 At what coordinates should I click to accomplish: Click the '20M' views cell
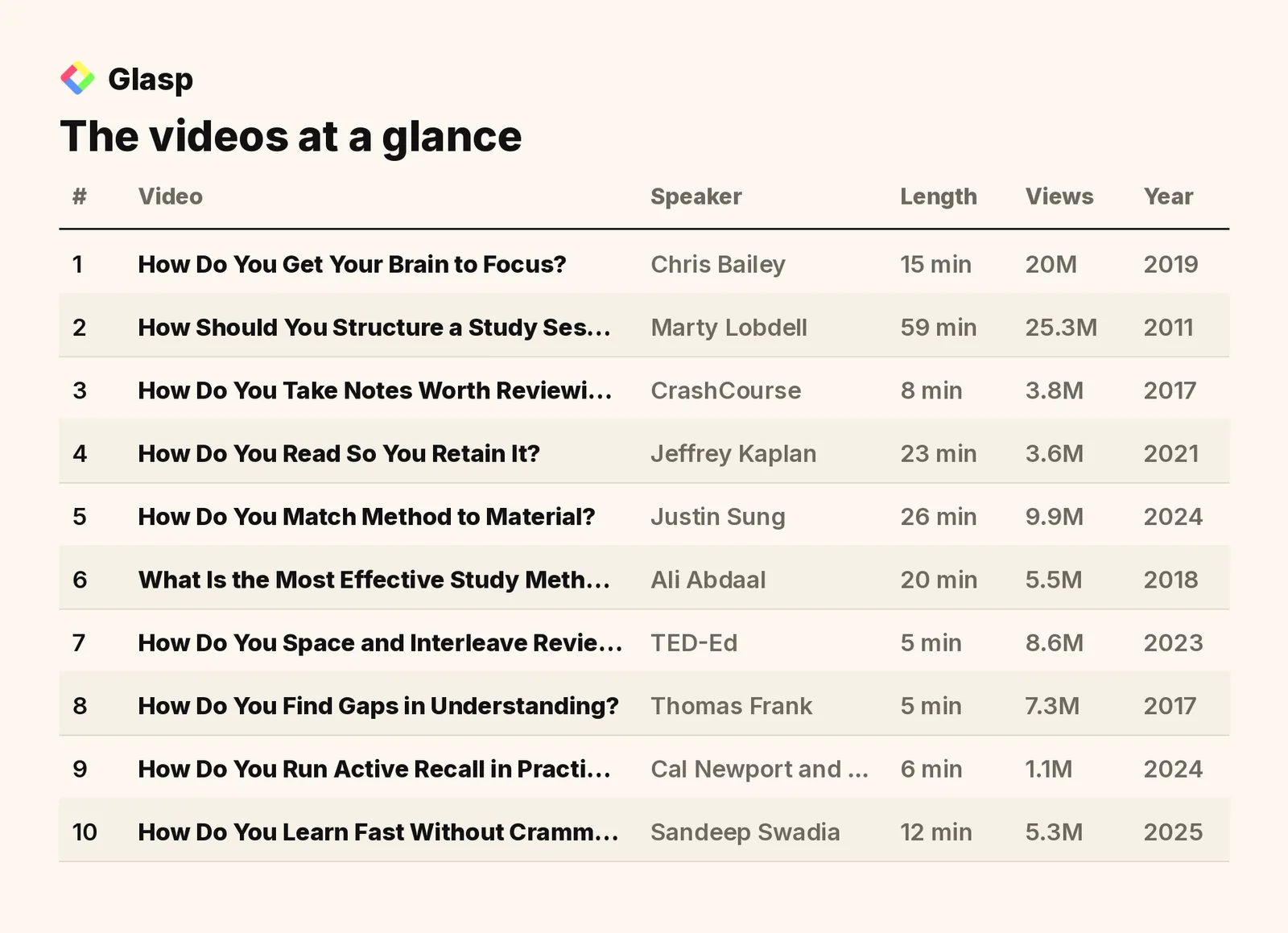[1051, 264]
